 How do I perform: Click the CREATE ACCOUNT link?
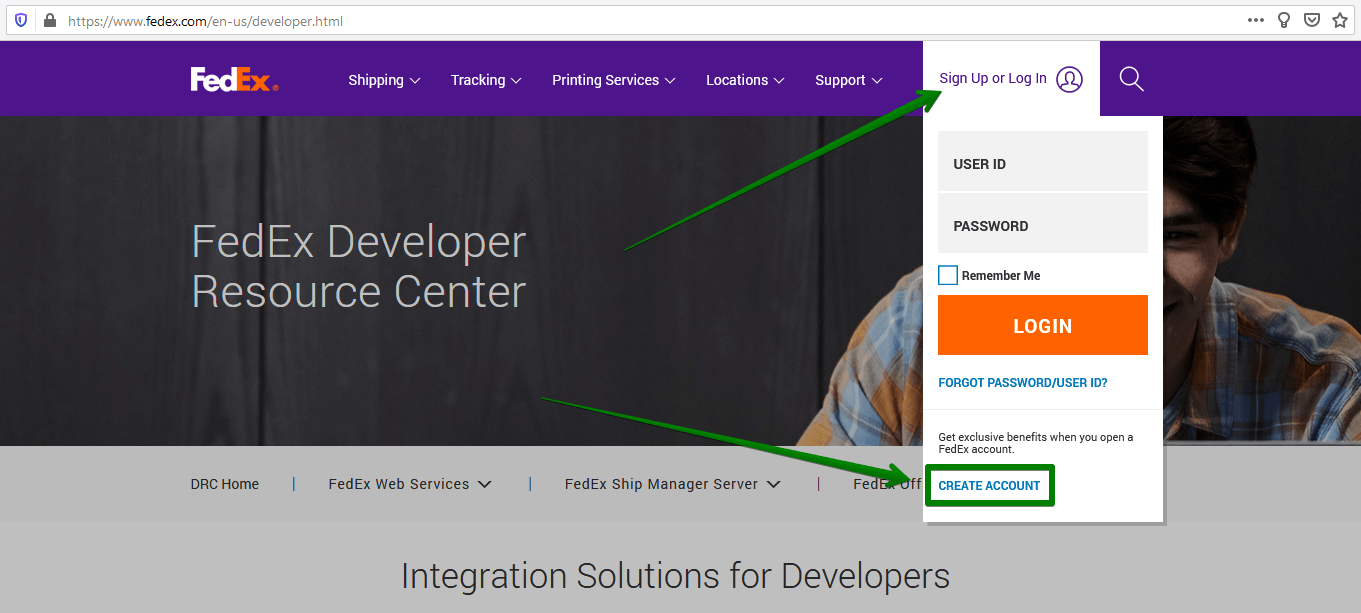[989, 486]
